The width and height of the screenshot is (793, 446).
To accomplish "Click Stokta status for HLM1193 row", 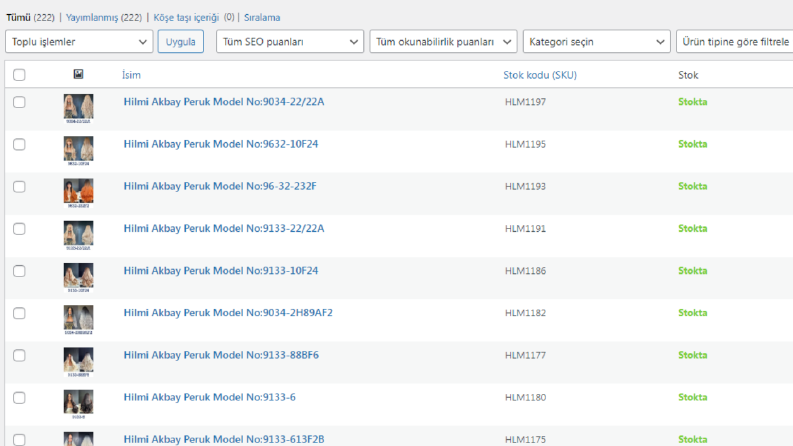I will (692, 186).
